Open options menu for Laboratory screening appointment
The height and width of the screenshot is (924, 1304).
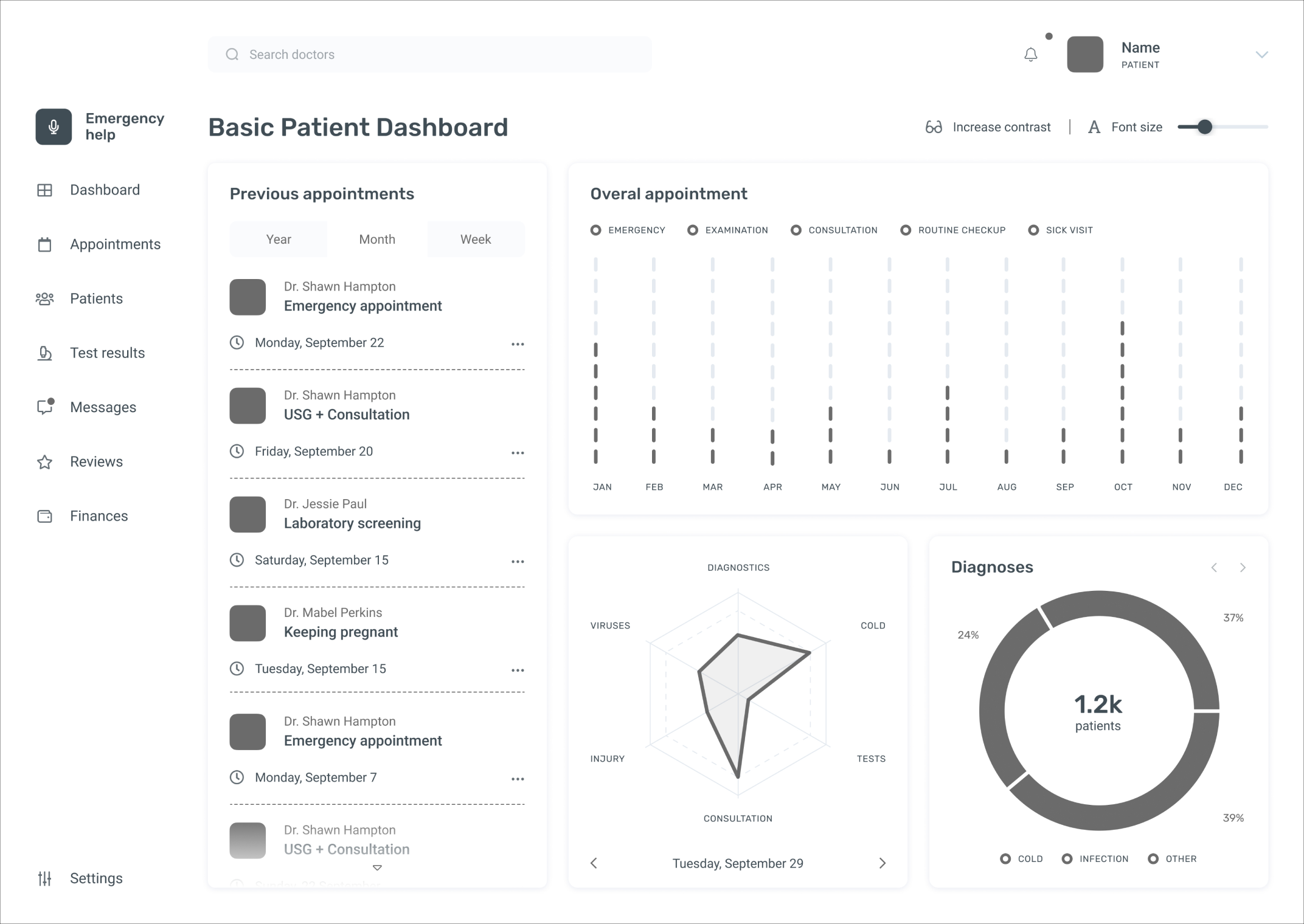(x=518, y=561)
